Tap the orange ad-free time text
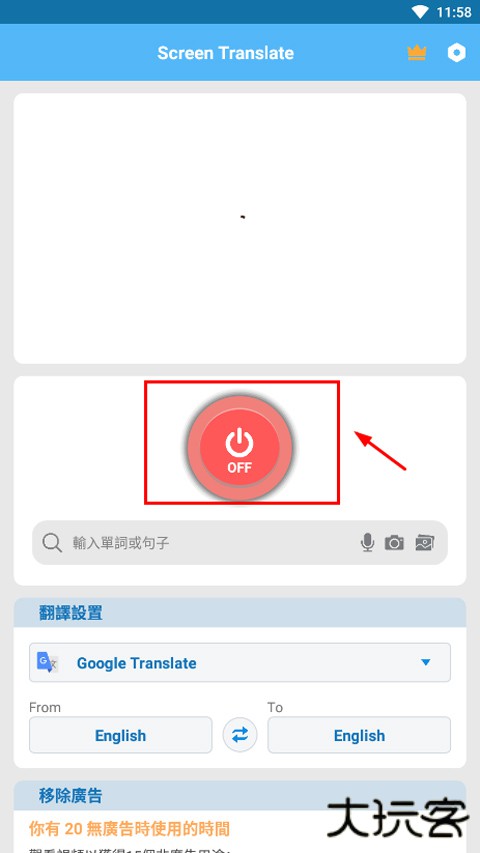 point(129,829)
